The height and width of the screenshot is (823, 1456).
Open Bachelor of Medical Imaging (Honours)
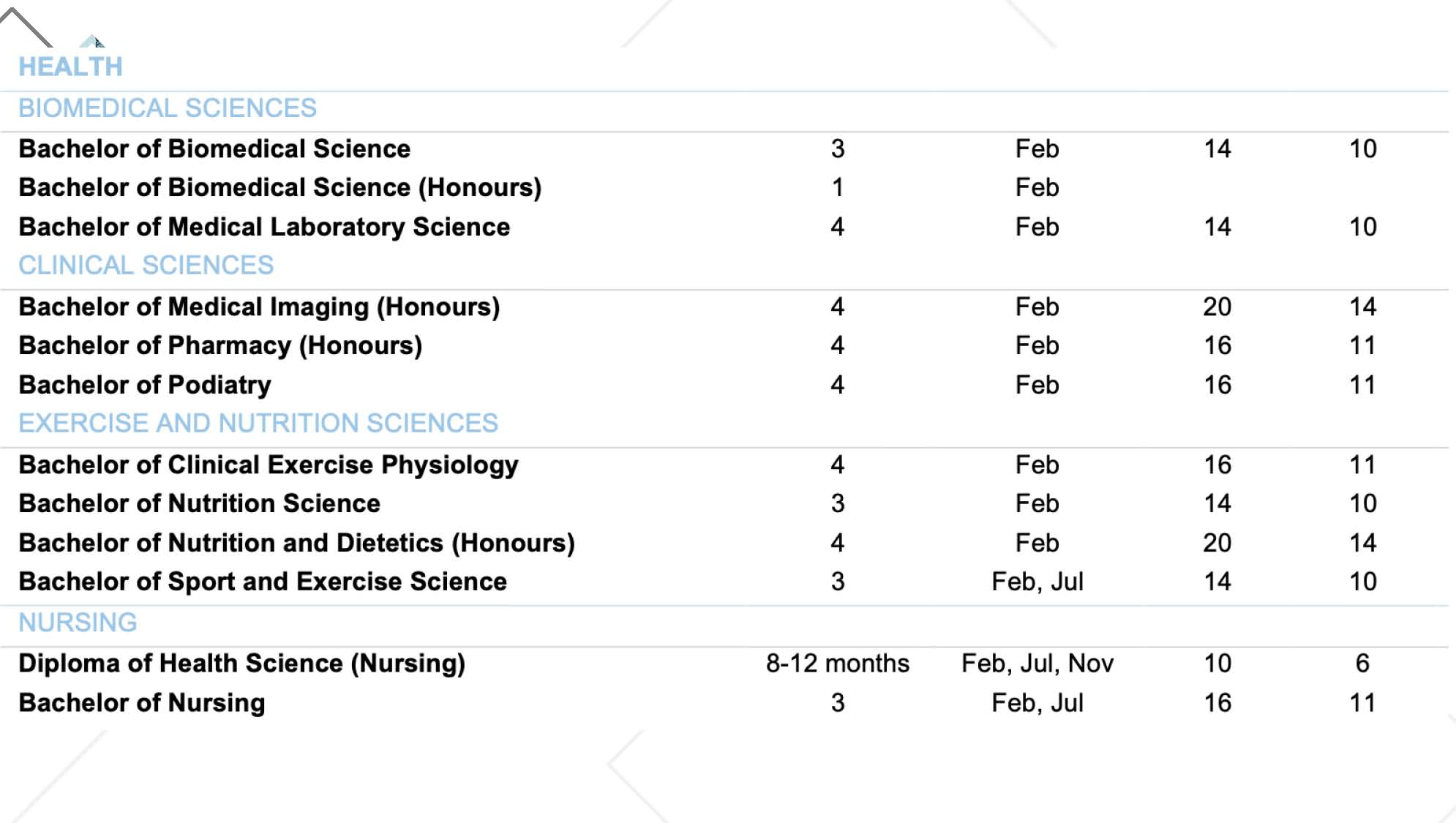259,307
